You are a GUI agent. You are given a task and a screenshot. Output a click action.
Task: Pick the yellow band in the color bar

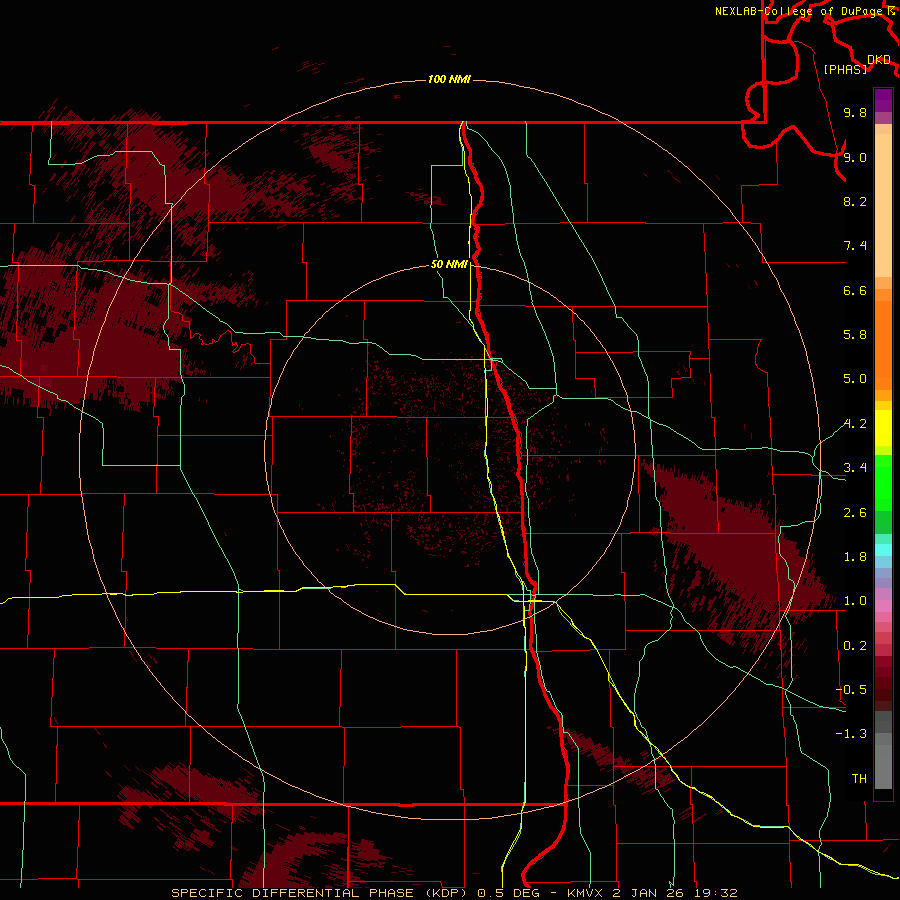click(x=883, y=428)
